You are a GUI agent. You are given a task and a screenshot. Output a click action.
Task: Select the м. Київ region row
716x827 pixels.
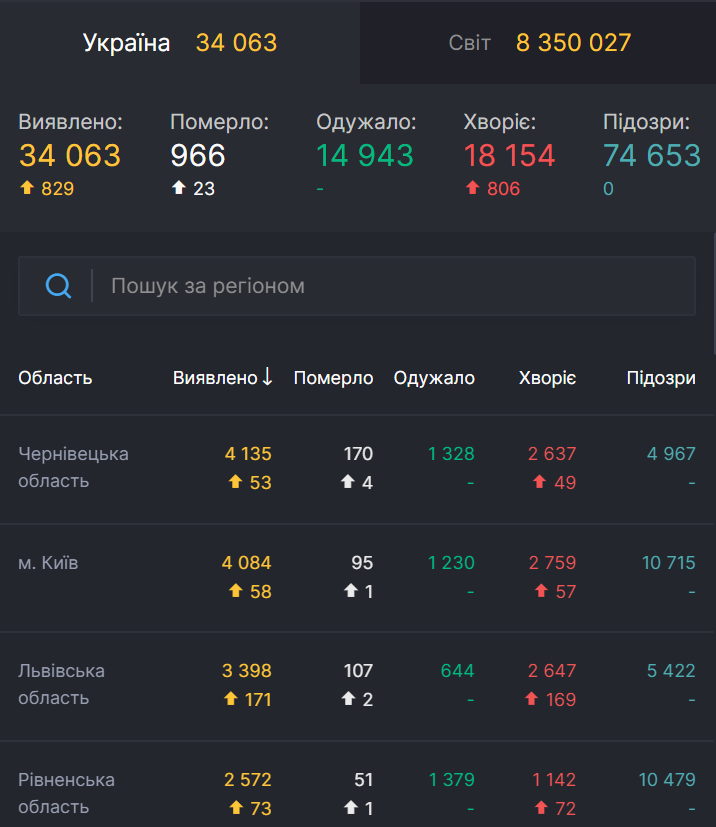point(48,563)
